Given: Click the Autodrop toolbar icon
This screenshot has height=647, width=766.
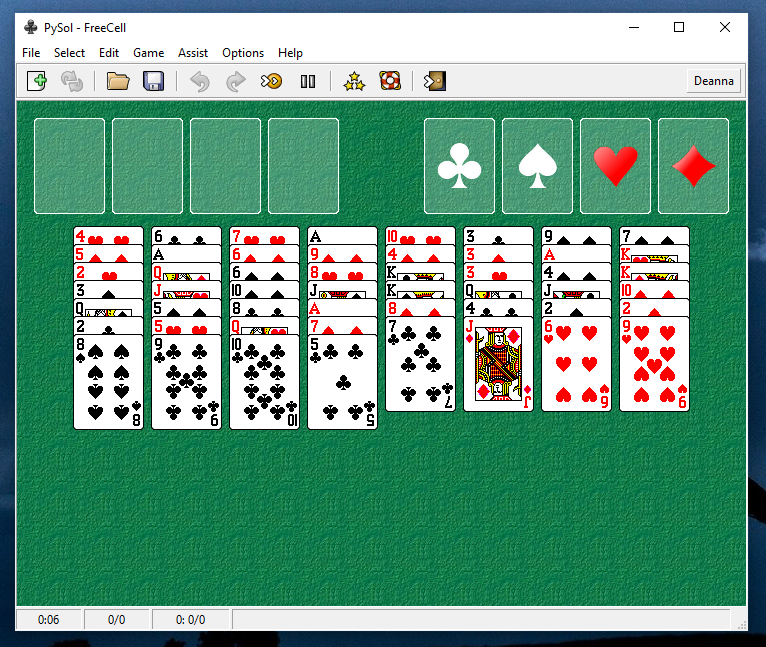Looking at the screenshot, I should 272,81.
